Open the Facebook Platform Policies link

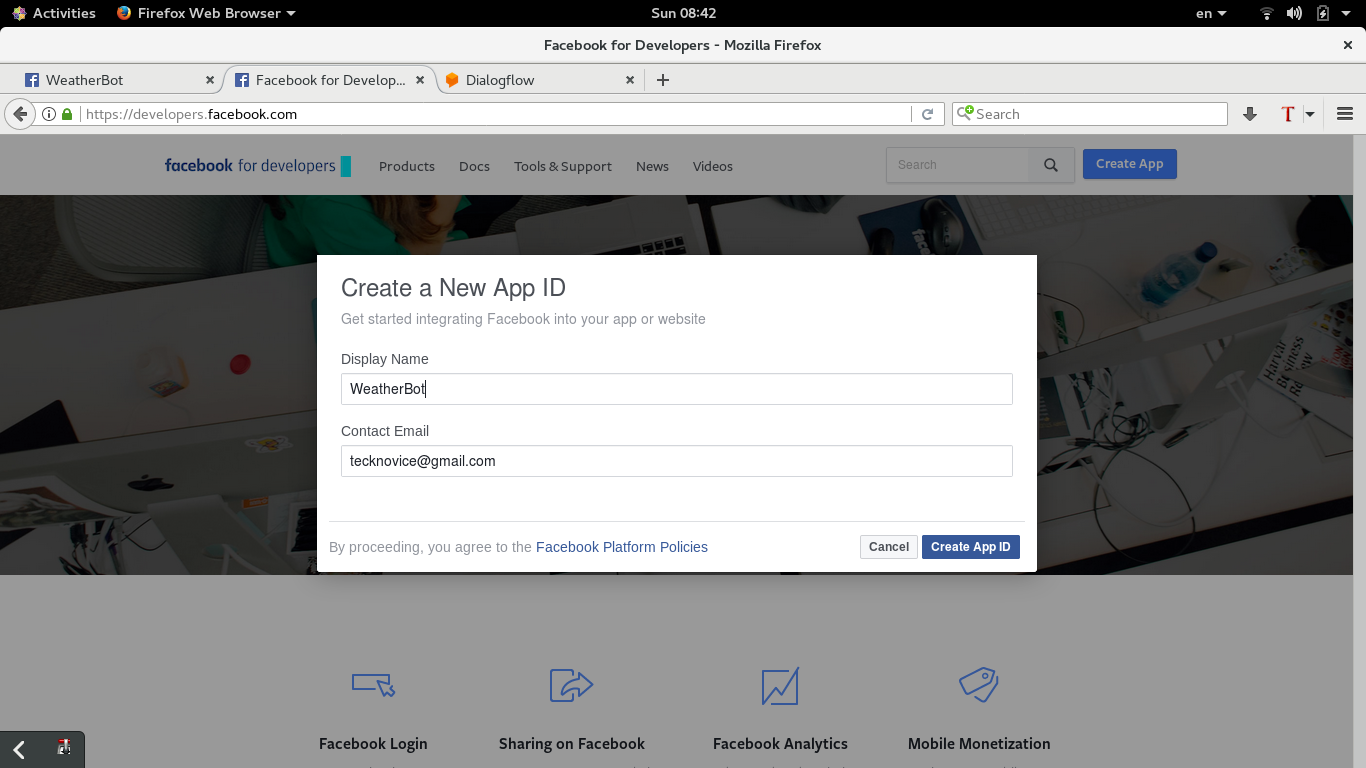coord(622,547)
